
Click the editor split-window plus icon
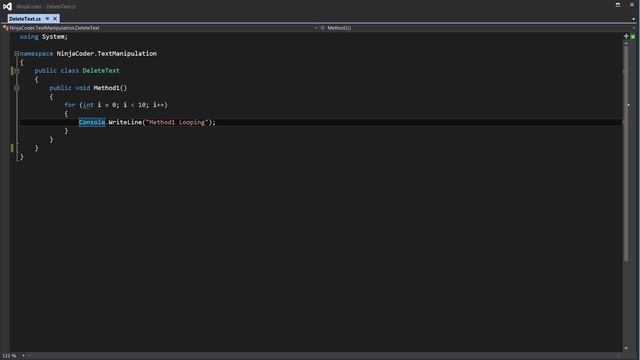[626, 36]
